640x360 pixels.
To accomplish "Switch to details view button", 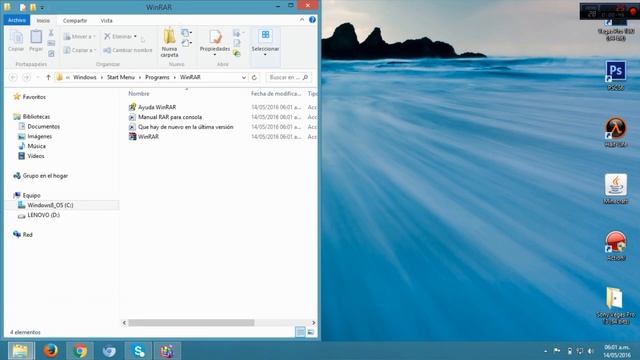I will [300, 332].
